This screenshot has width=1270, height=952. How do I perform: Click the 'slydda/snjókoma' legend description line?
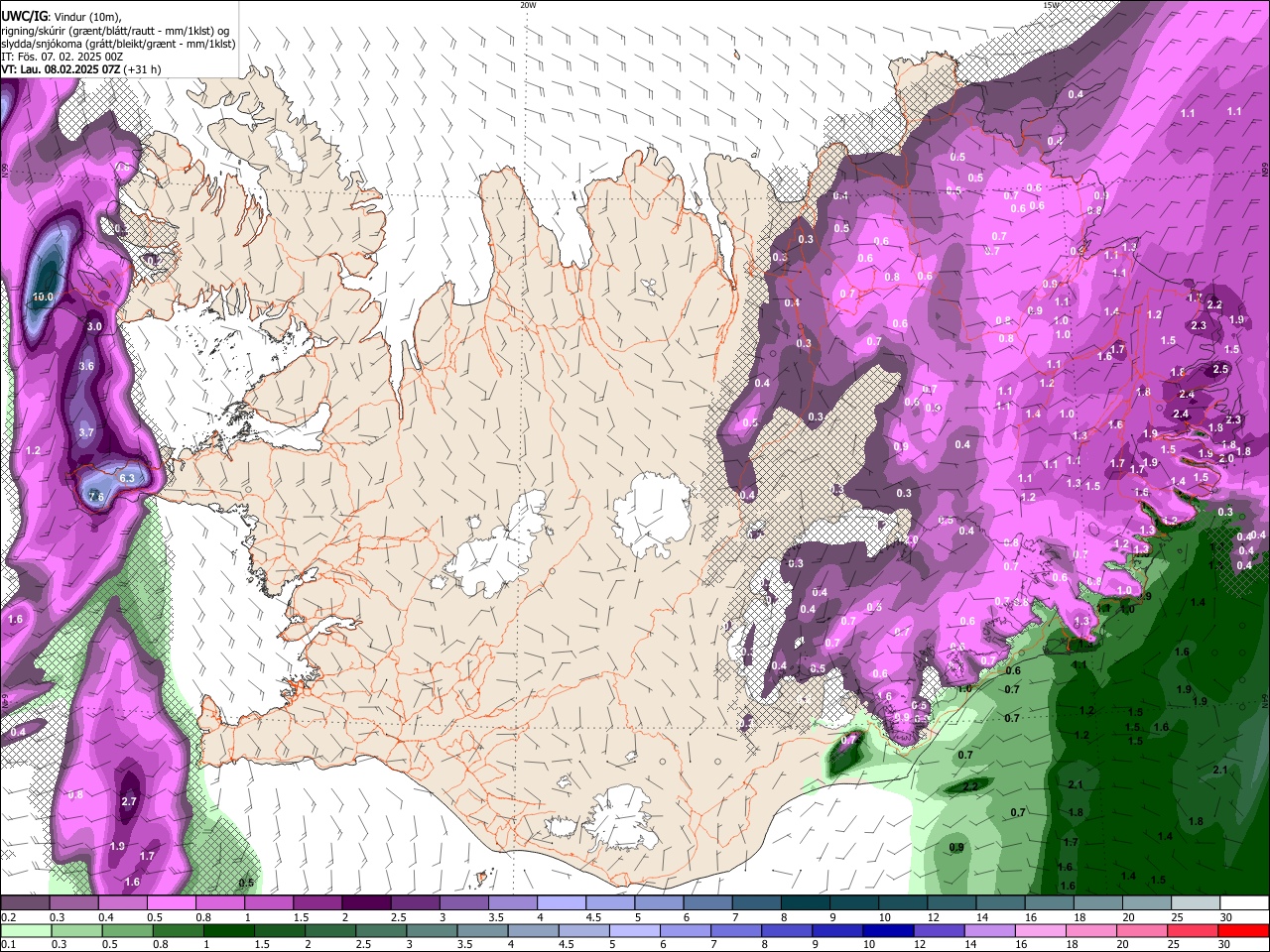(x=118, y=44)
